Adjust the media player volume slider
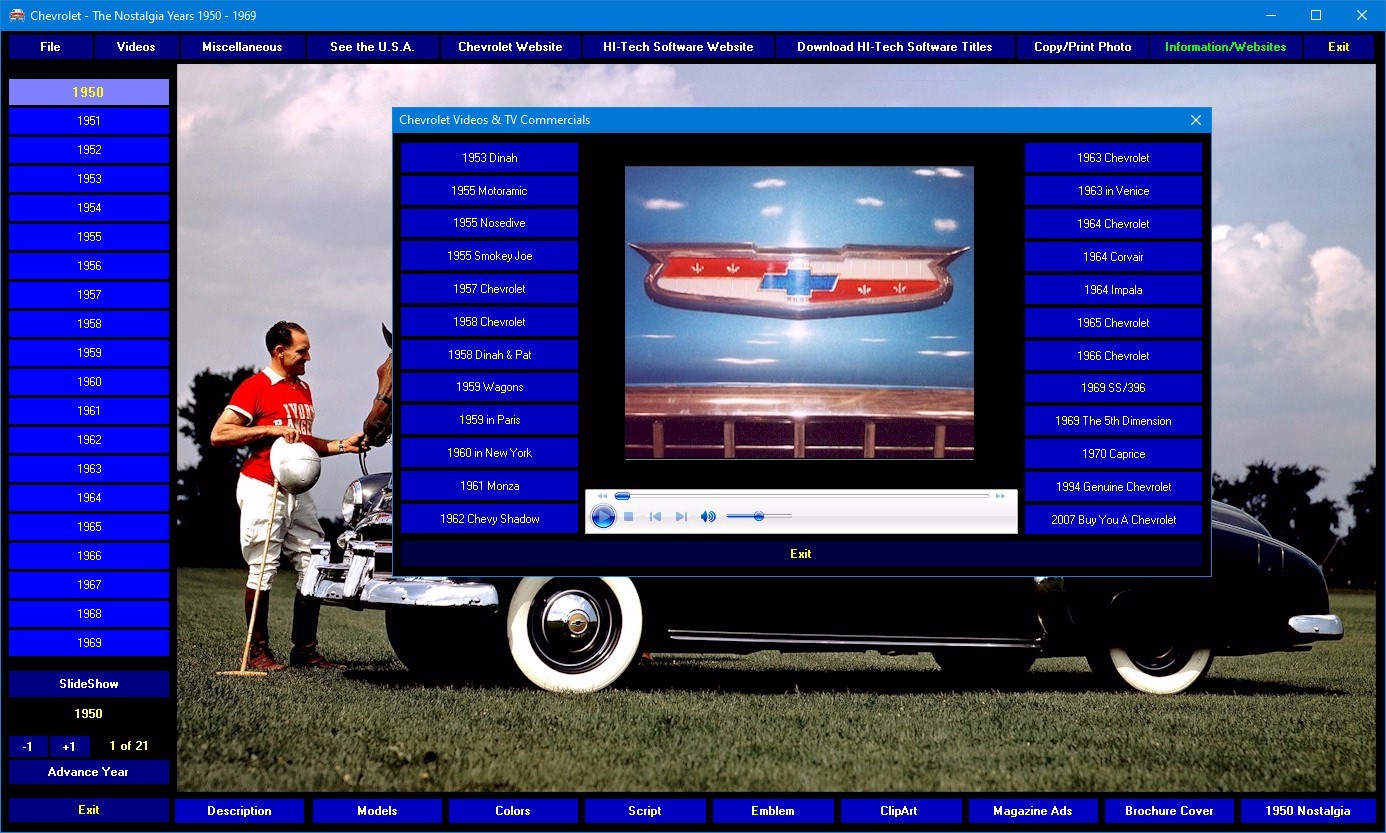This screenshot has height=833, width=1386. (759, 516)
